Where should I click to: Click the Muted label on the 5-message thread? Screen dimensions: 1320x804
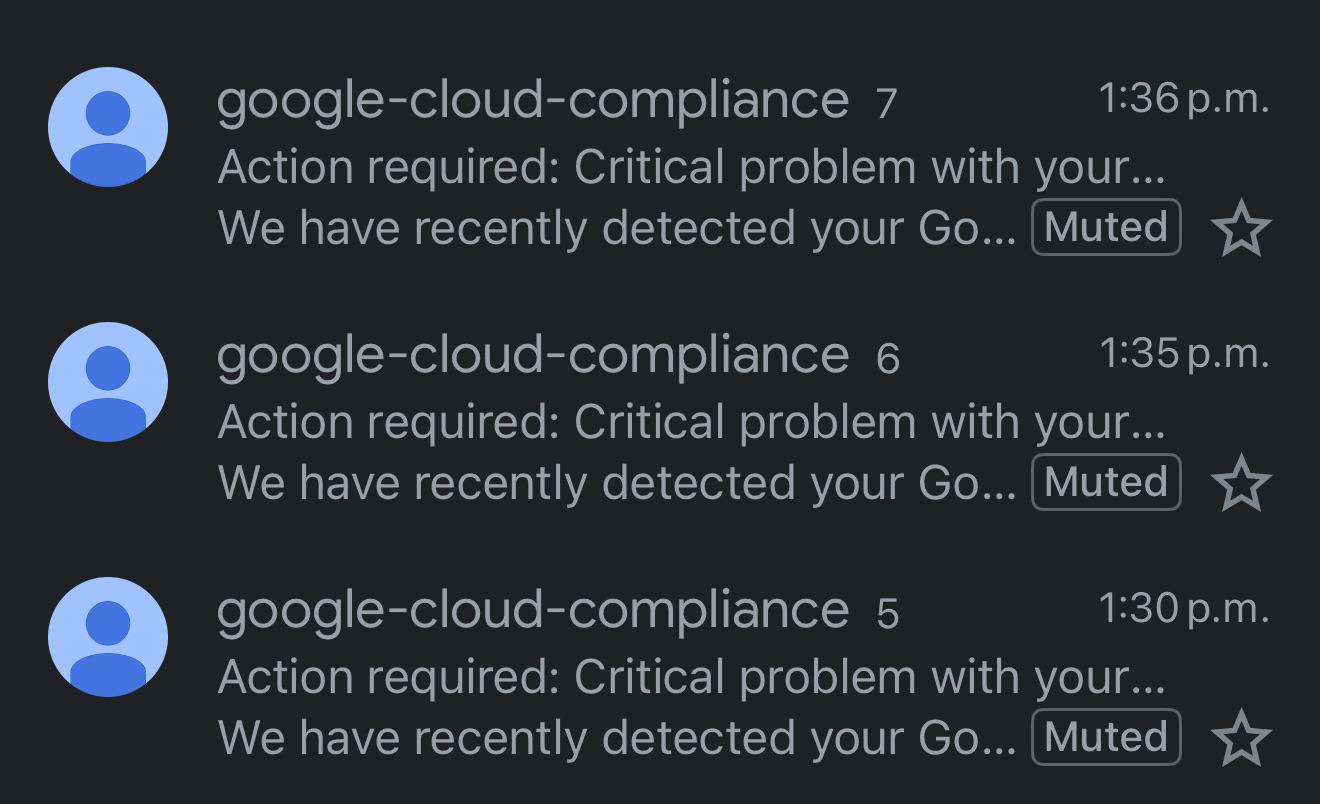click(x=1106, y=737)
